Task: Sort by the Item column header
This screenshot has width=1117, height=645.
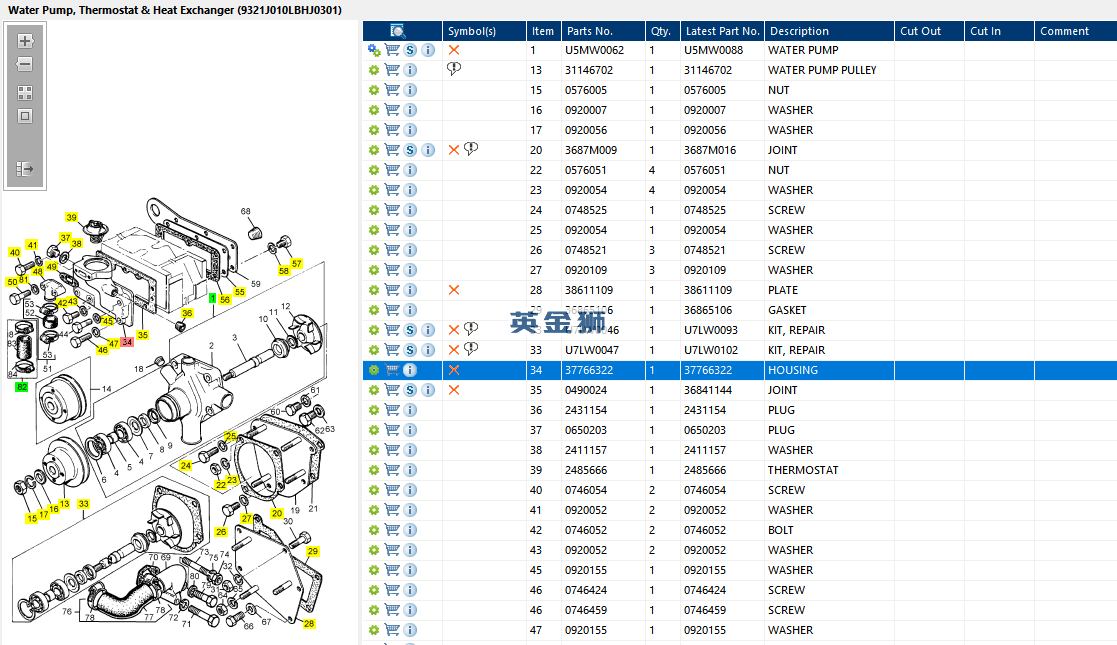Action: click(x=544, y=31)
